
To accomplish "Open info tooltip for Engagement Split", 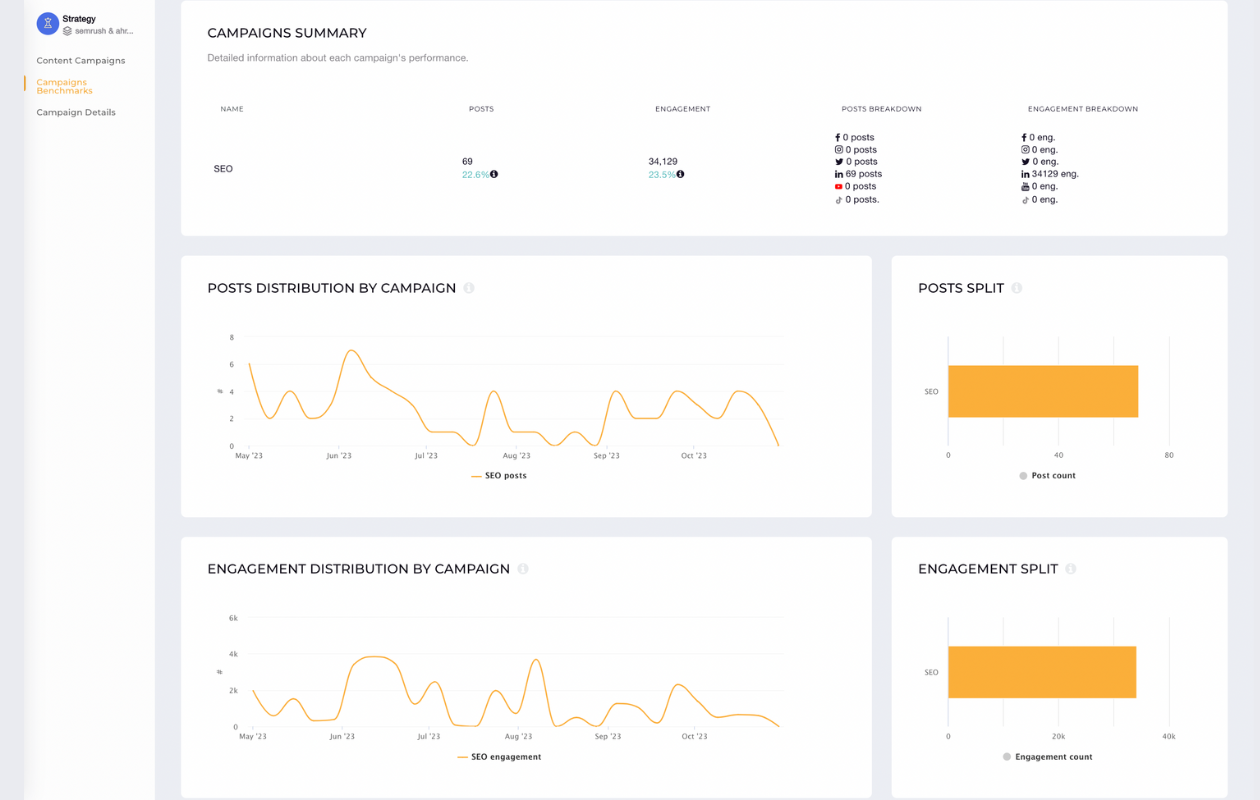I will (x=1071, y=569).
